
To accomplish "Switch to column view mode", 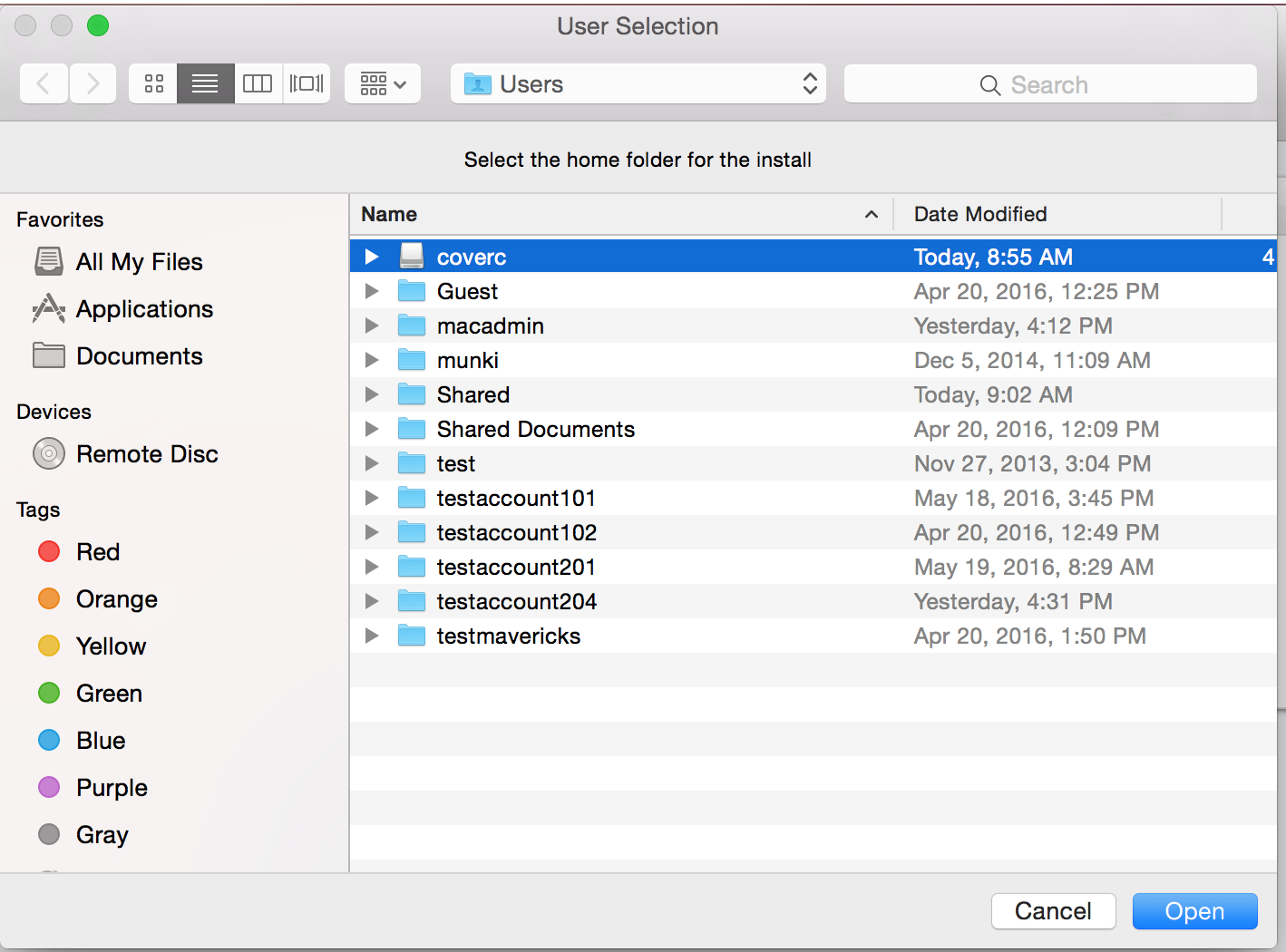I will coord(258,84).
